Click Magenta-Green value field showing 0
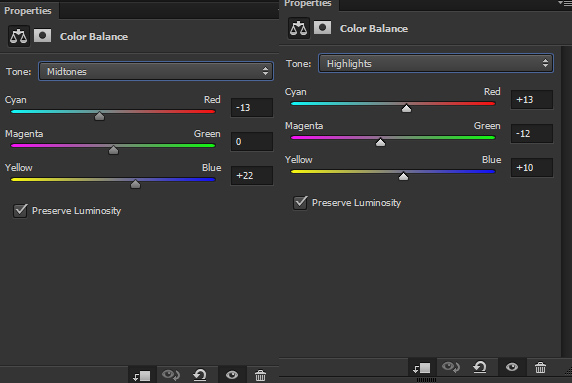Viewport: 572px width, 383px height. (x=252, y=142)
